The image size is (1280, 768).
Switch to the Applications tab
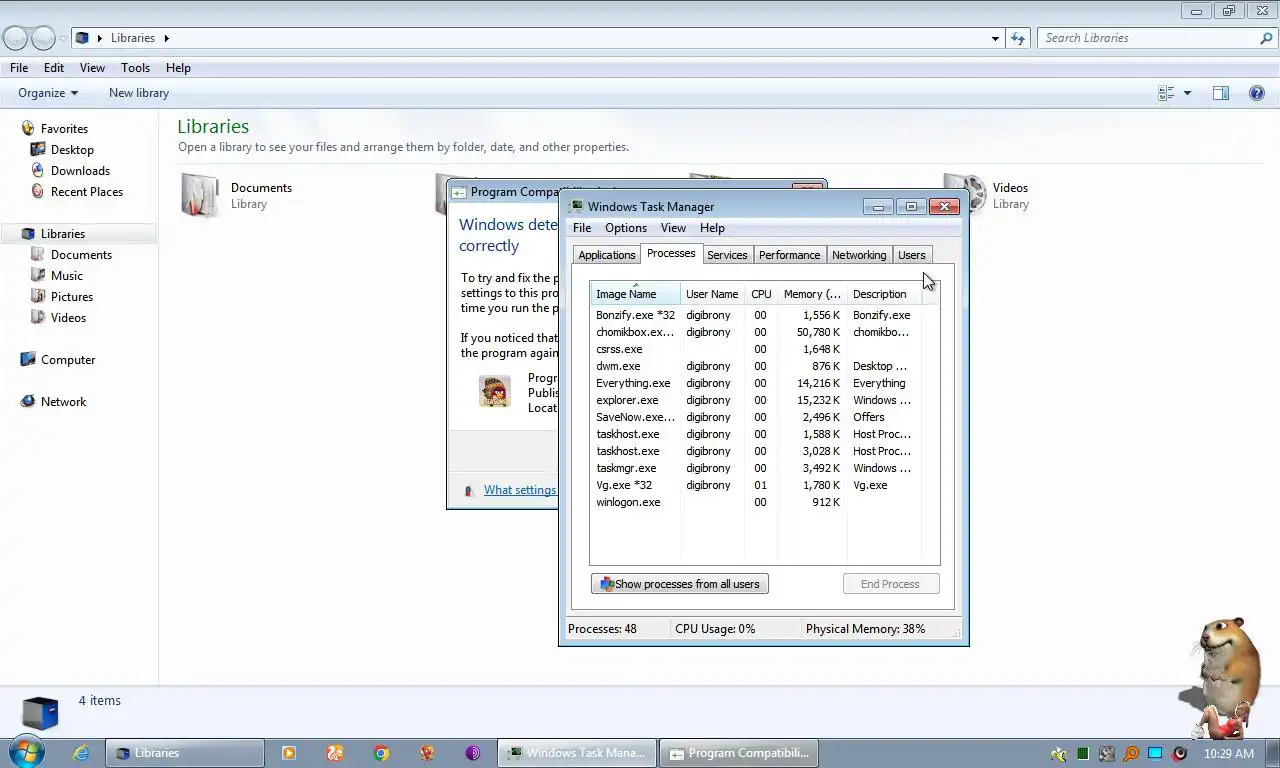(x=607, y=255)
